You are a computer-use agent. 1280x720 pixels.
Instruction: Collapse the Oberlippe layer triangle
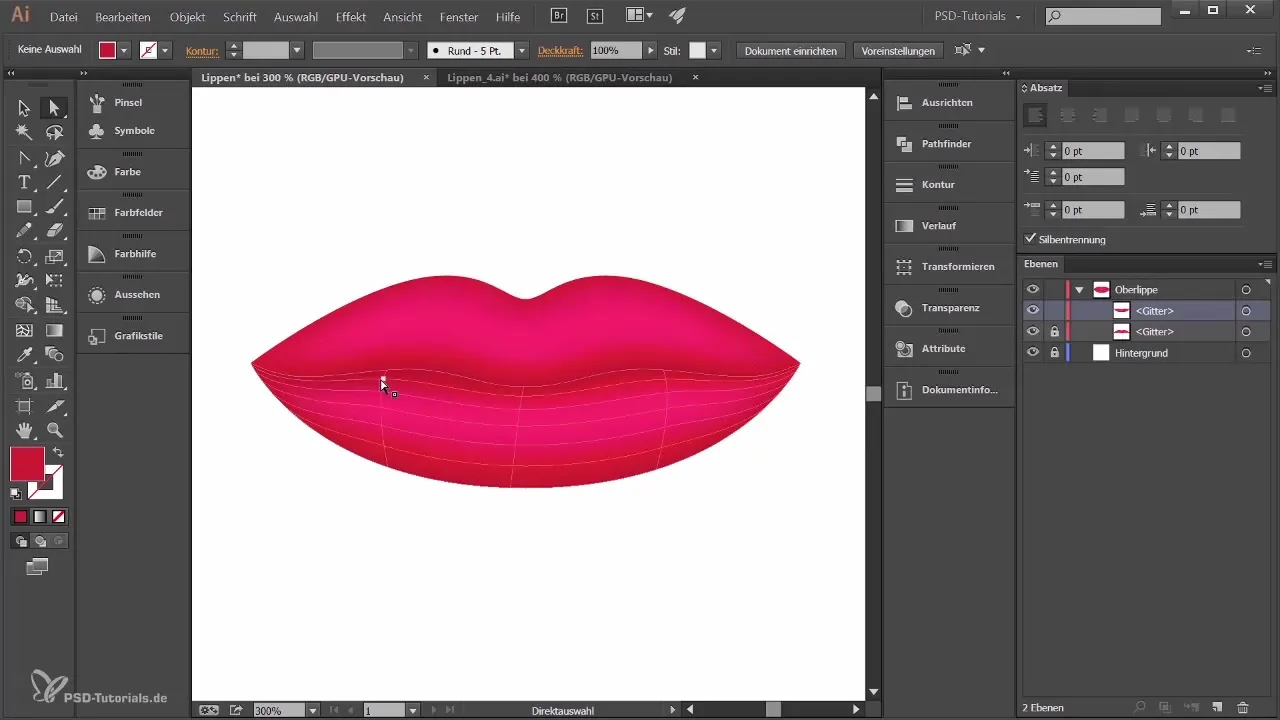click(x=1080, y=289)
